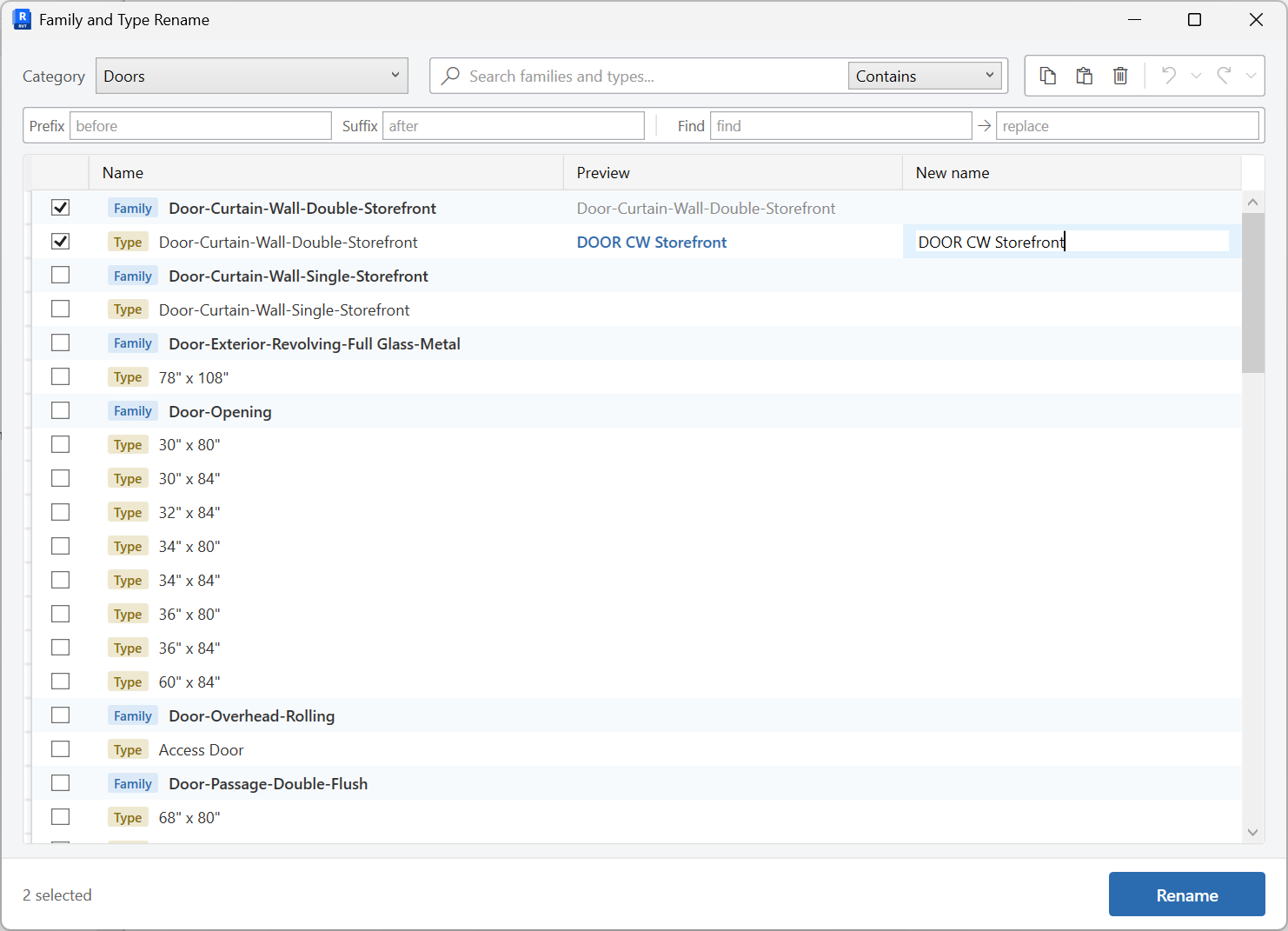Viewport: 1288px width, 931px height.
Task: Focus the Suffix input field
Action: pyautogui.click(x=514, y=126)
